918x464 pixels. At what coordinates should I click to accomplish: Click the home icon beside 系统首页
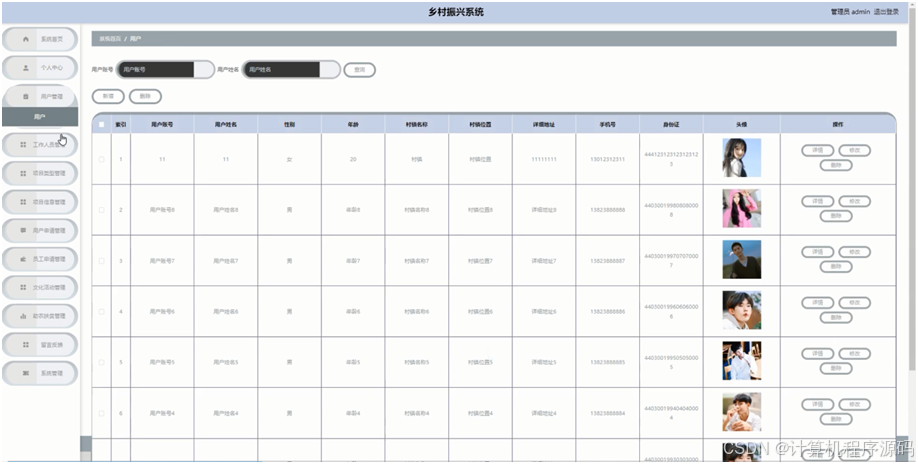click(25, 39)
